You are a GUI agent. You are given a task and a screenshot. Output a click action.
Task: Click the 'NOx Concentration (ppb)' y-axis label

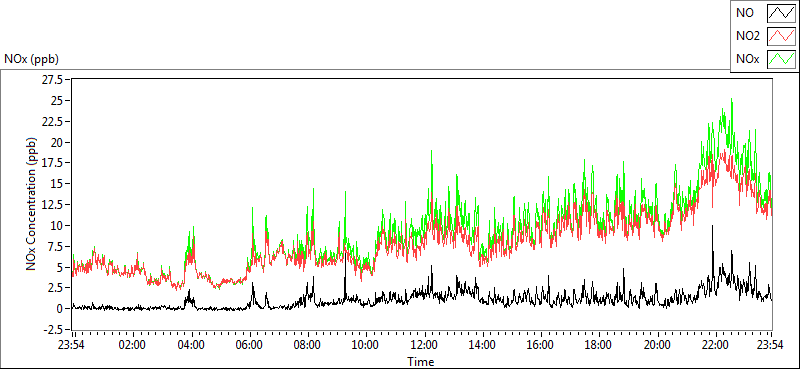(x=32, y=203)
